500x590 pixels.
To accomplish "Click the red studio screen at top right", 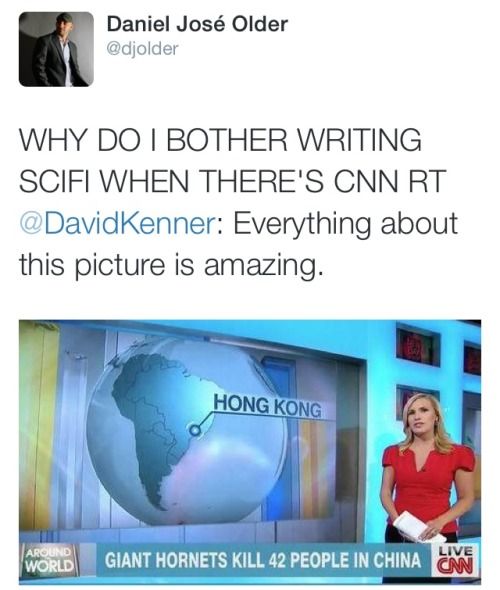I will click(x=418, y=345).
